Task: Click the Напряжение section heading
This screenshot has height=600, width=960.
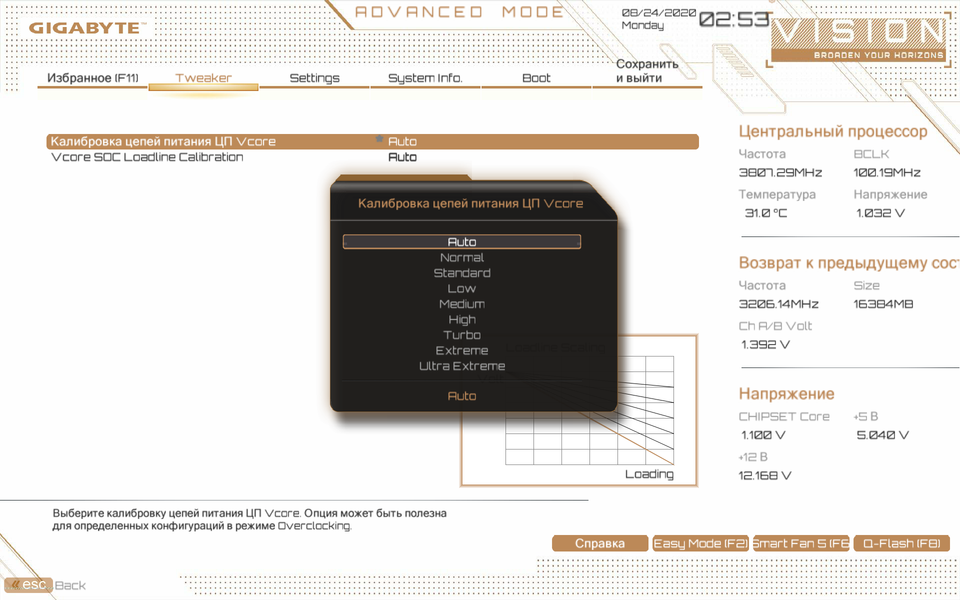Action: (x=786, y=394)
